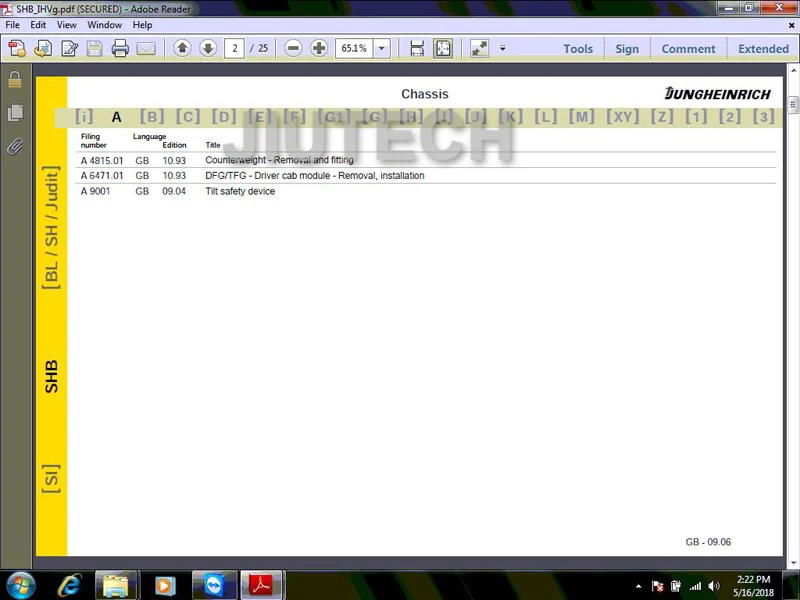Open the File menu
The height and width of the screenshot is (600, 800).
click(12, 24)
